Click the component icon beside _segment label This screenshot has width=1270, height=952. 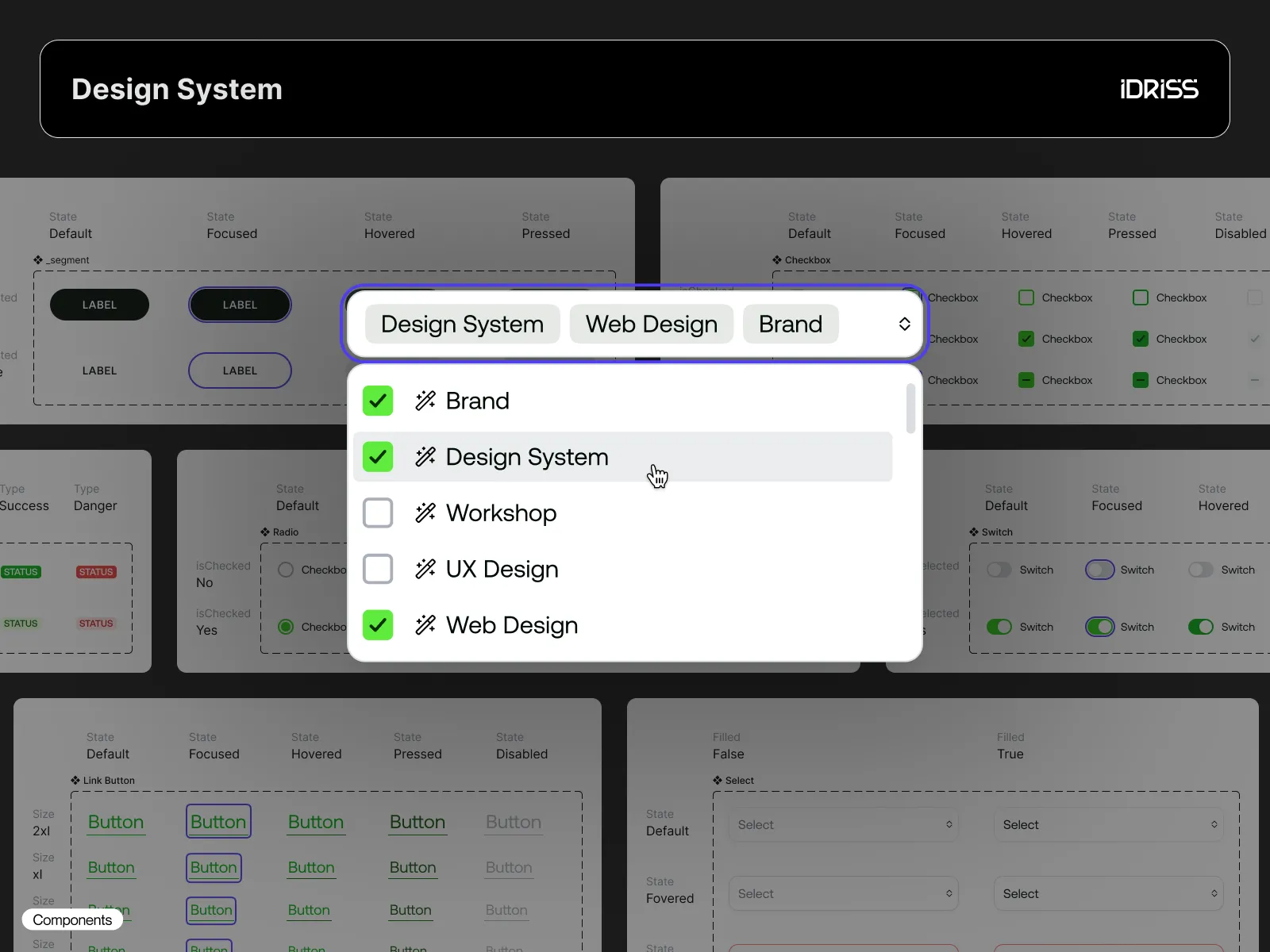point(38,259)
